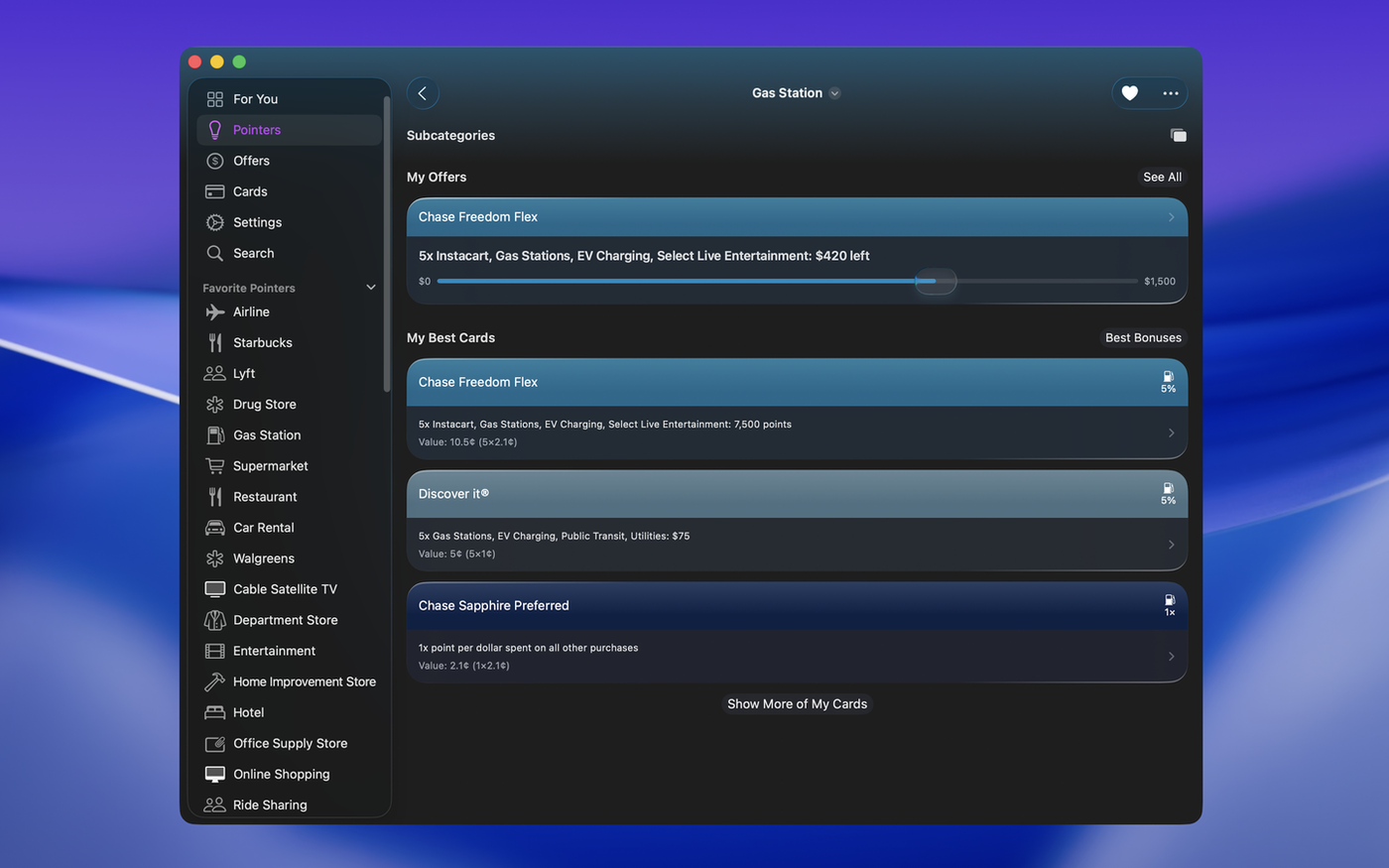Select the Home Improvement Store hammer icon
The width and height of the screenshot is (1389, 868).
(215, 682)
